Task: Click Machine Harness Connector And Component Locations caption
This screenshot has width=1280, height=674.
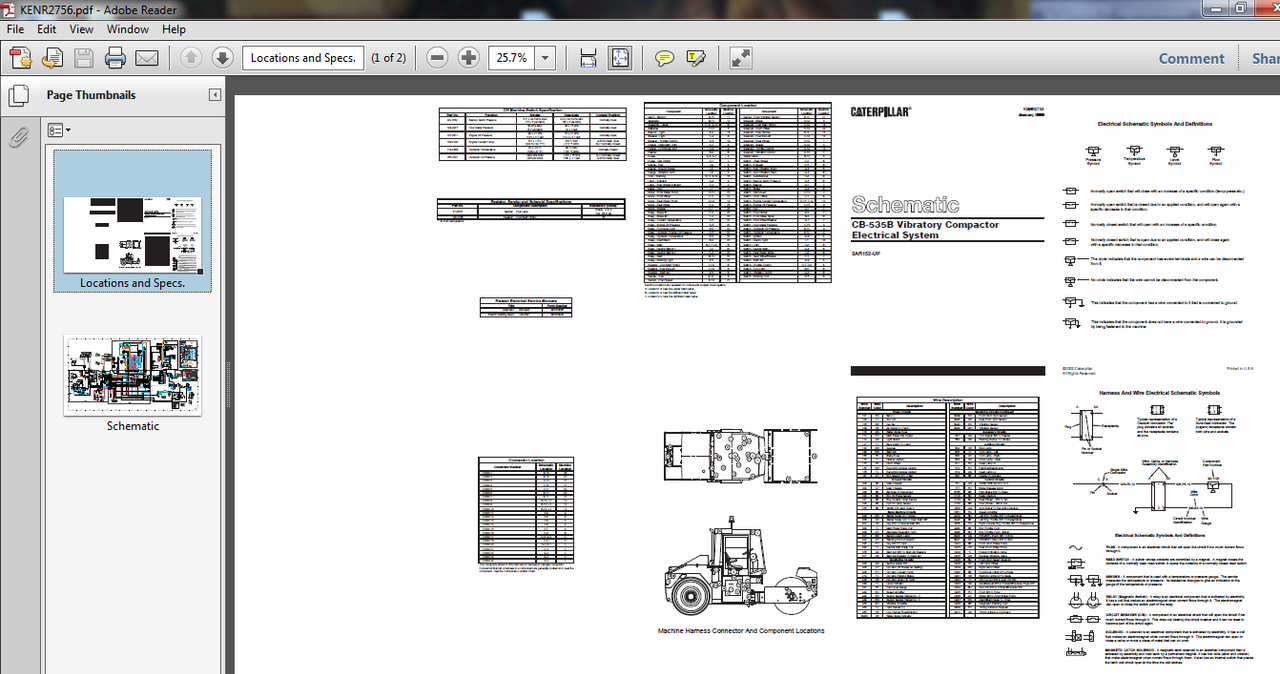Action: coord(741,631)
